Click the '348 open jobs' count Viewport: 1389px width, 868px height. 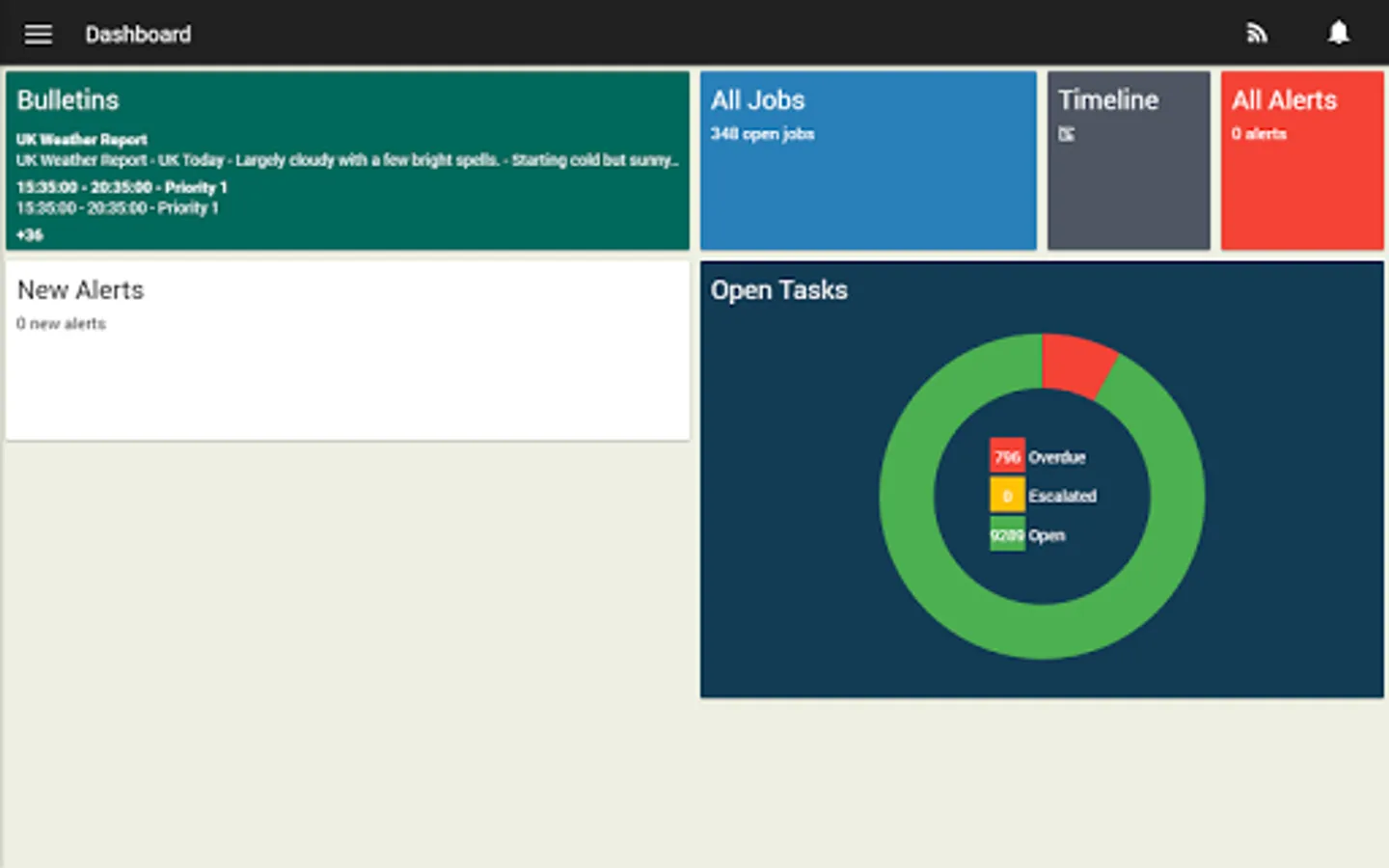click(763, 134)
